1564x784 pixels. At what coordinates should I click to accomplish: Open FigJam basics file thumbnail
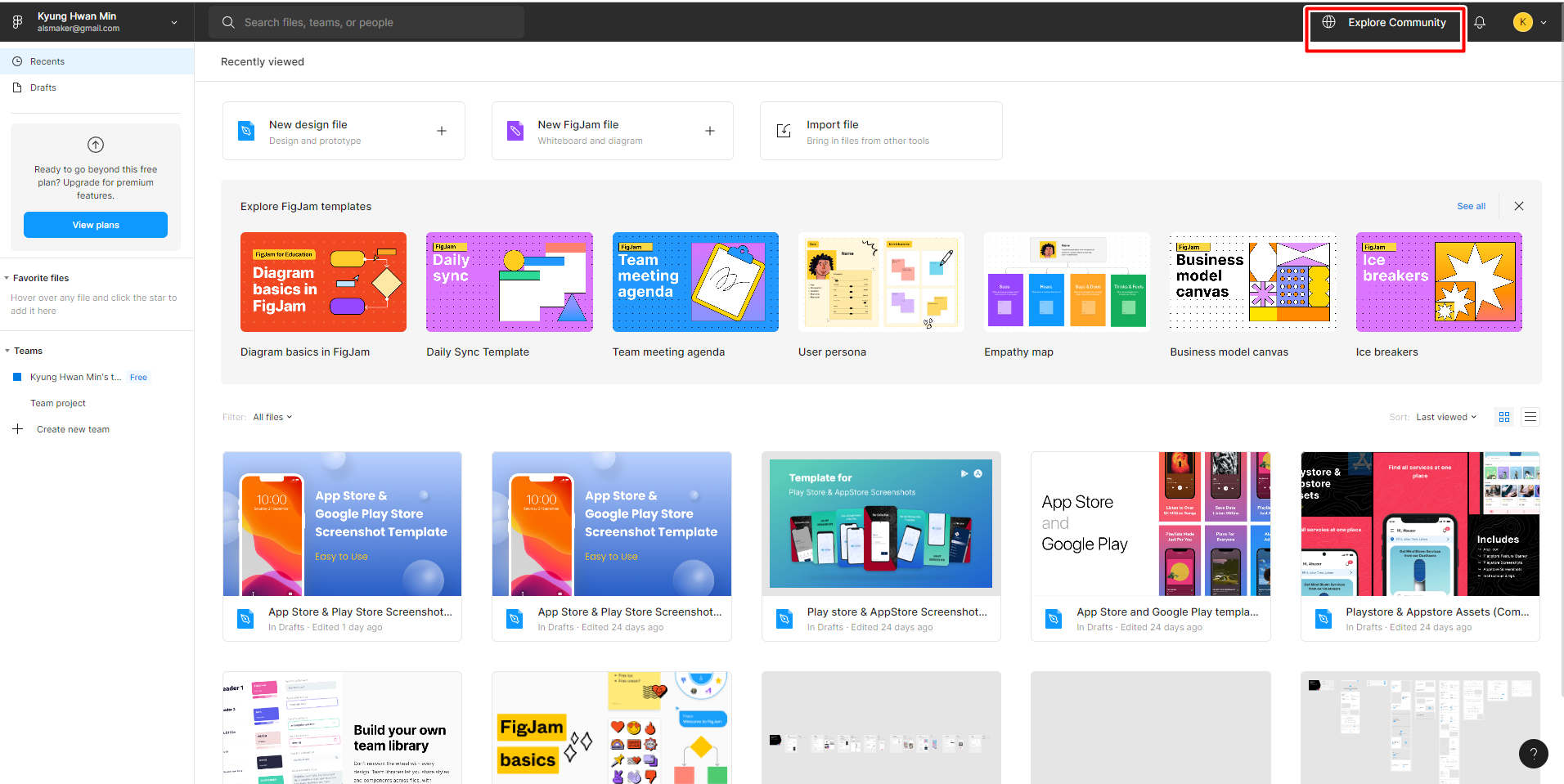pos(612,728)
